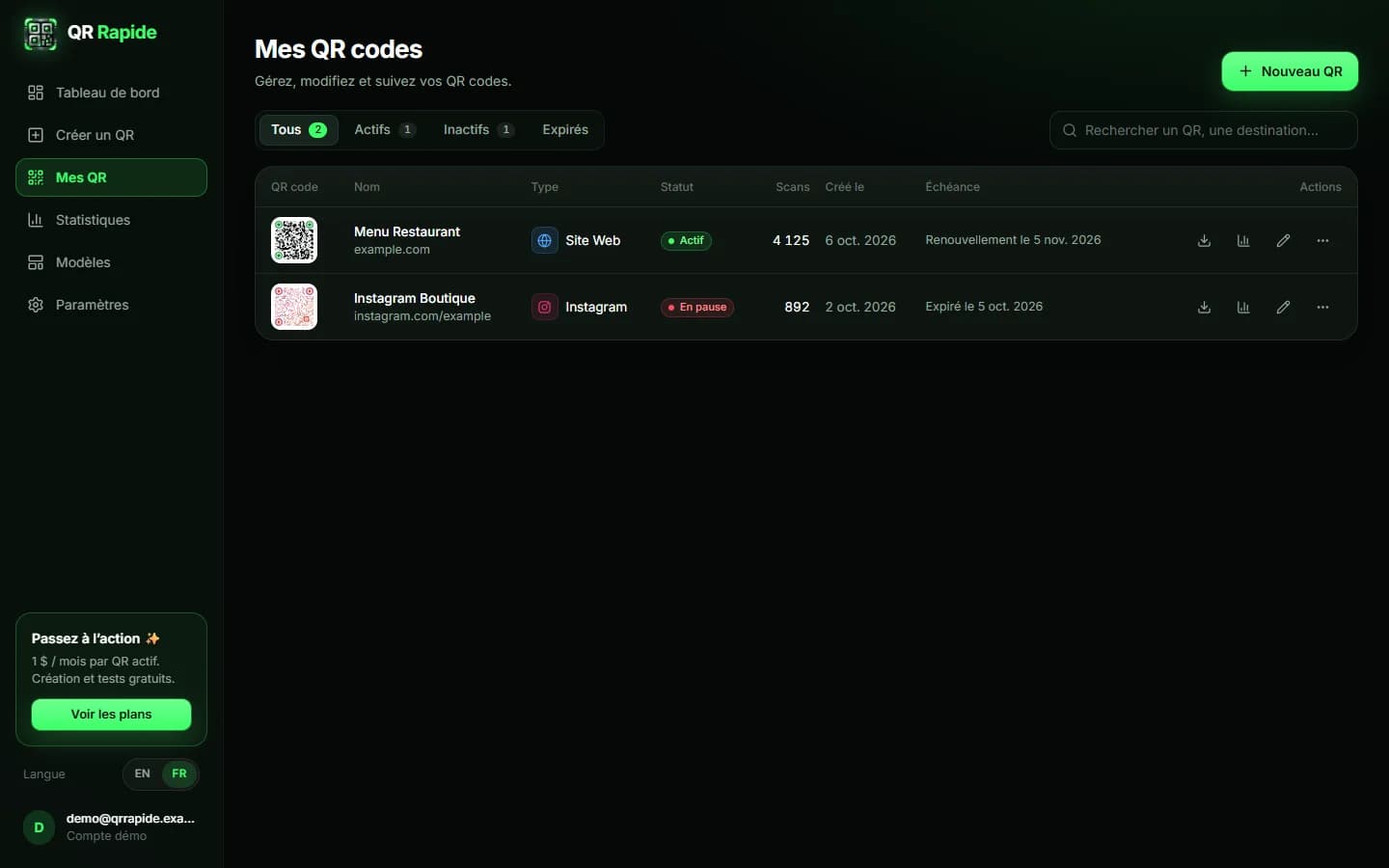
Task: Click the example.com destination text
Action: coord(392,250)
